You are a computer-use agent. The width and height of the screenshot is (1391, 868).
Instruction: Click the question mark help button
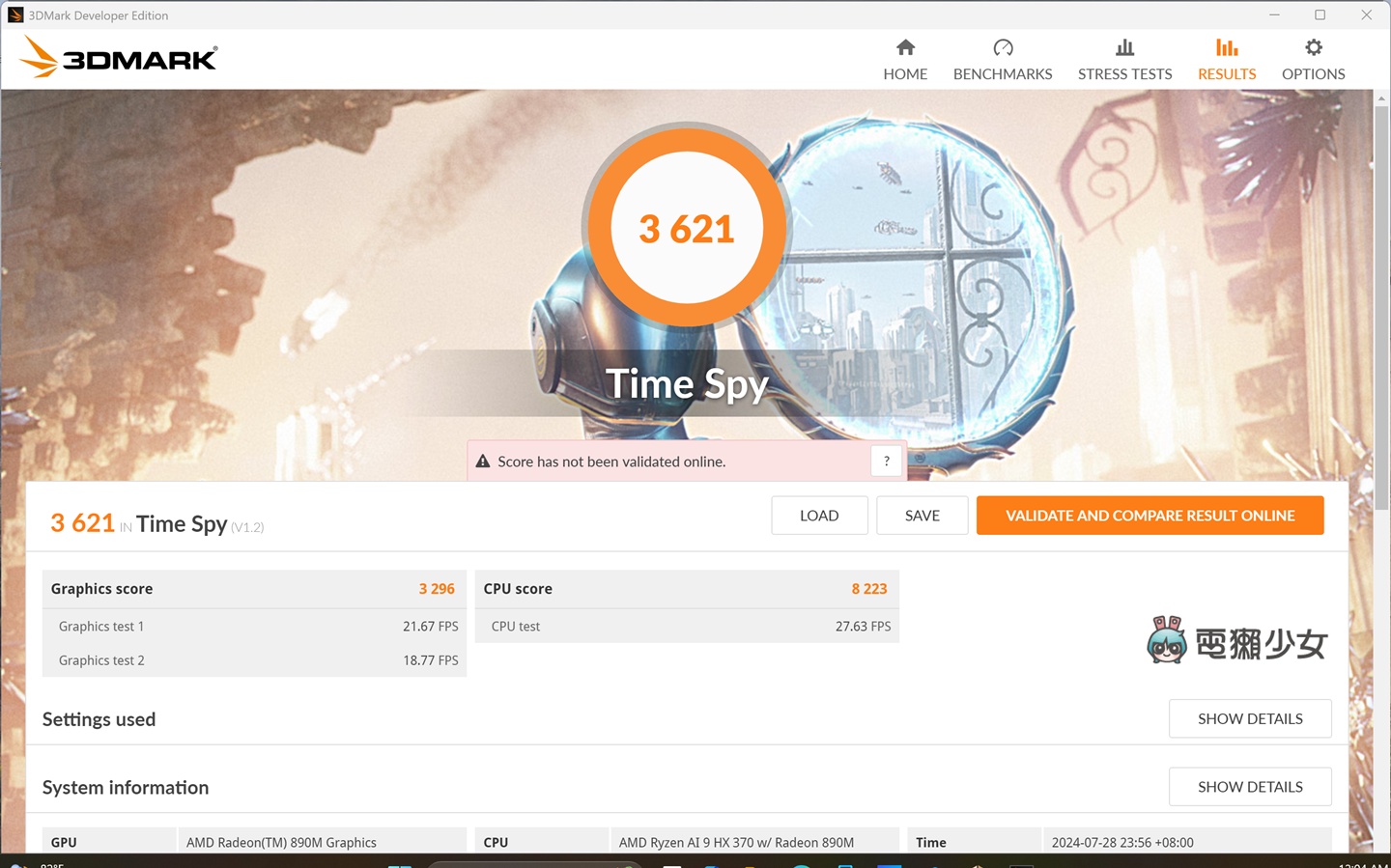coord(887,462)
